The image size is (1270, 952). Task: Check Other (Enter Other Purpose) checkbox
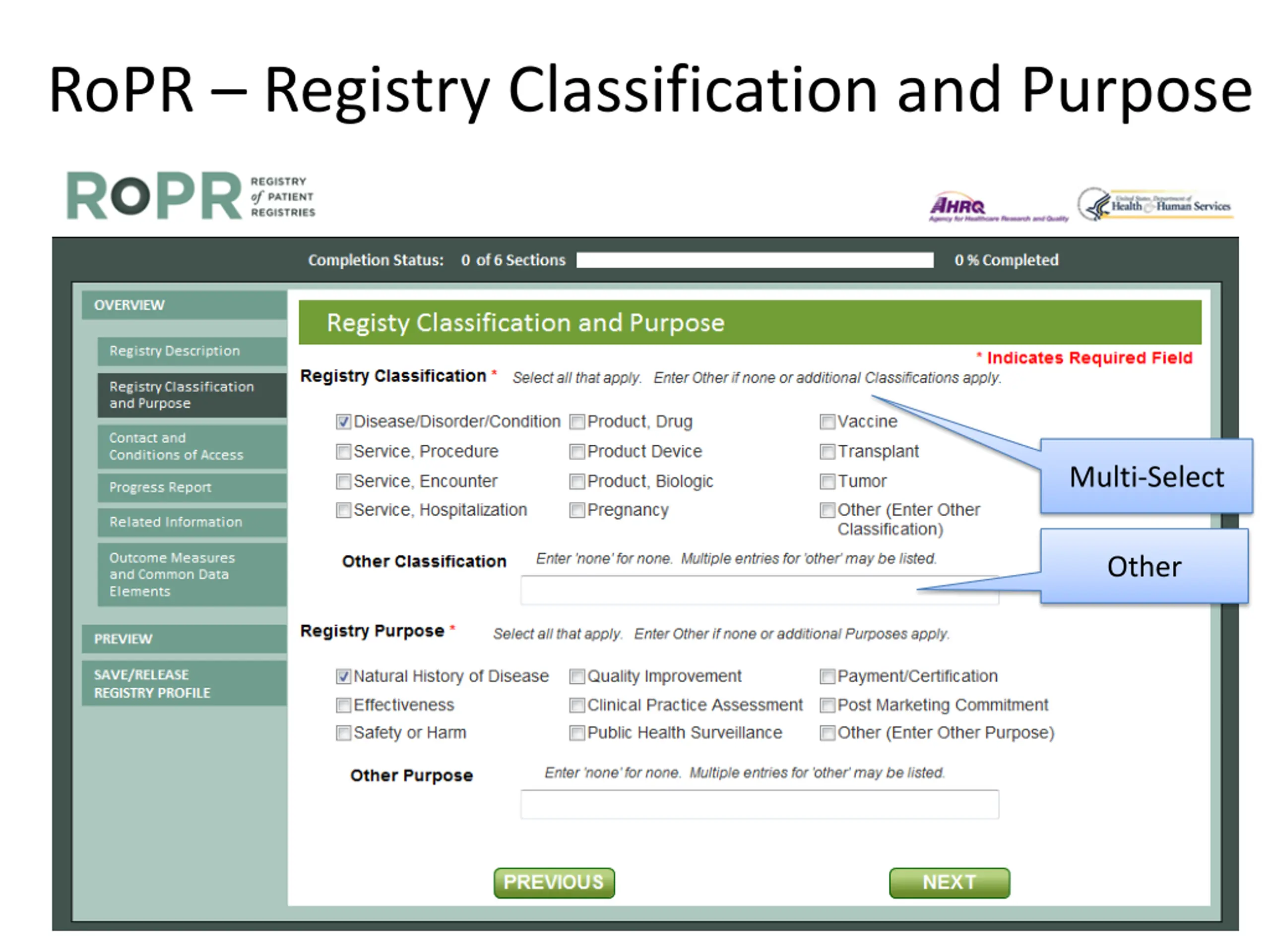pos(827,733)
